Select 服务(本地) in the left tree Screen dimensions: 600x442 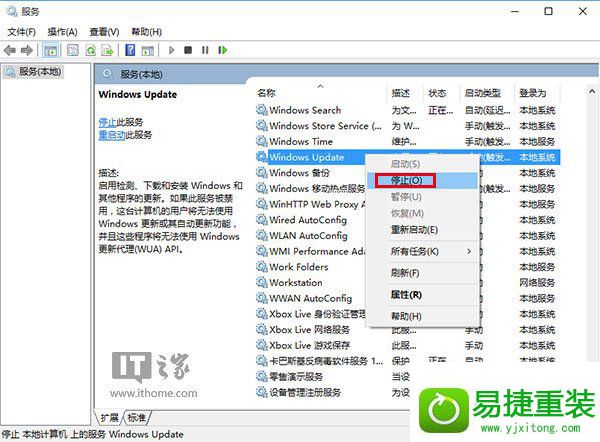tap(33, 72)
